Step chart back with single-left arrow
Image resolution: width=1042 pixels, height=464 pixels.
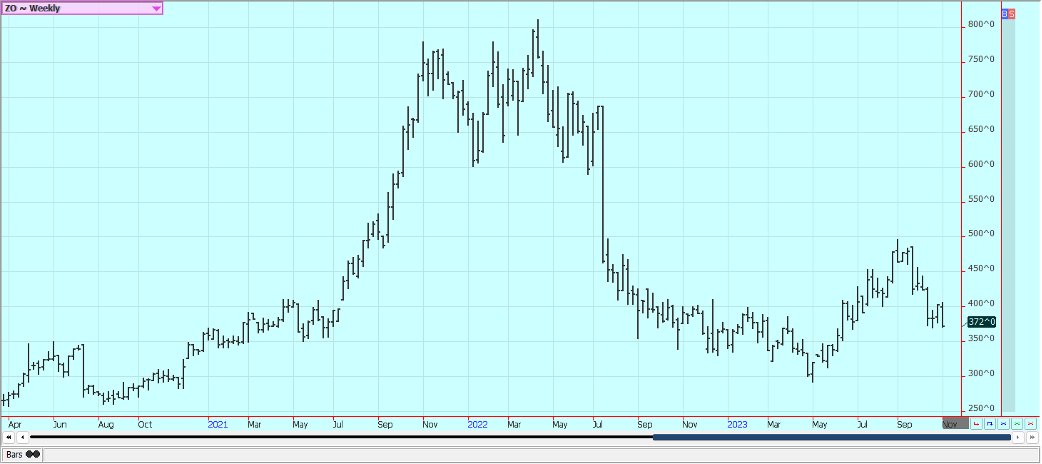pos(22,437)
